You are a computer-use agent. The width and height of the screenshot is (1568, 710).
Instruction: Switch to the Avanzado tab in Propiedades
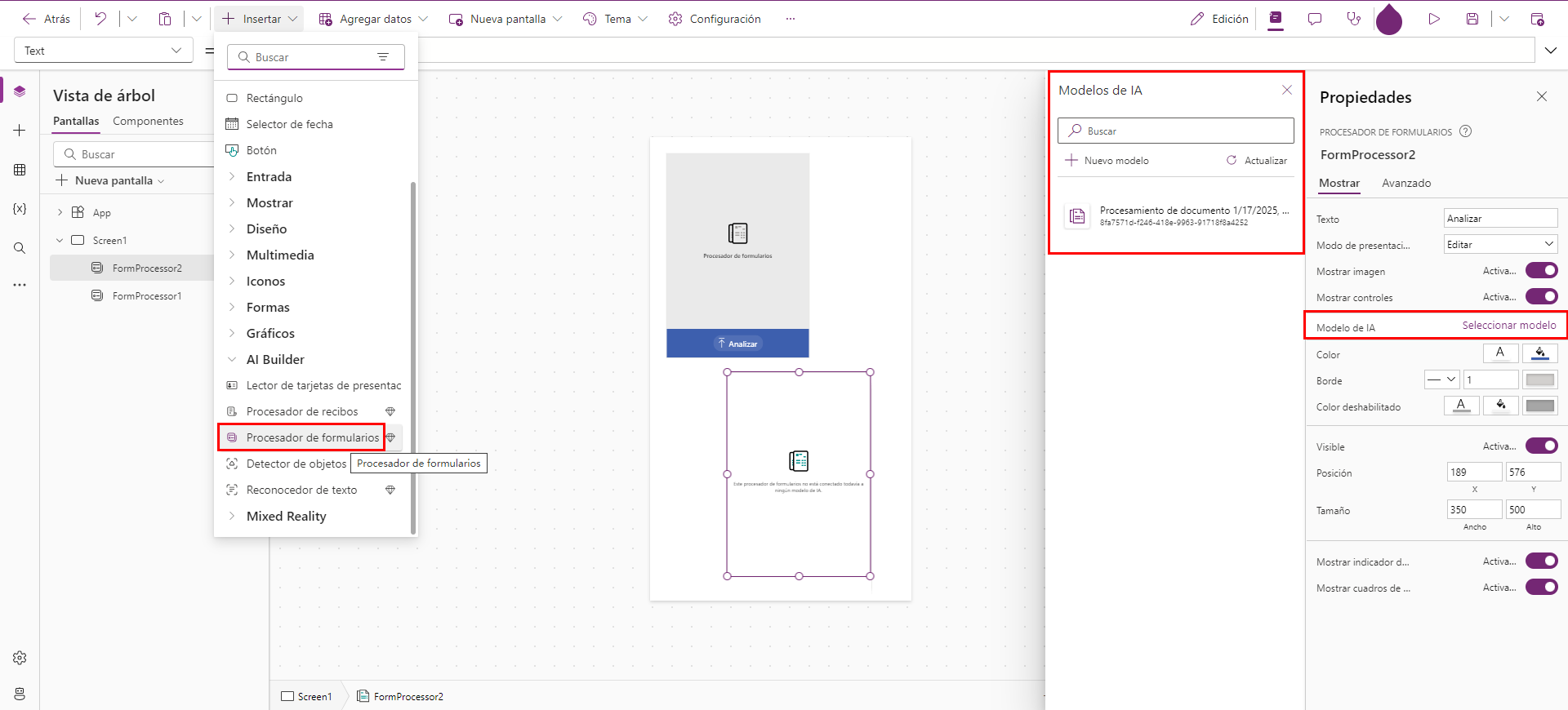tap(1406, 183)
